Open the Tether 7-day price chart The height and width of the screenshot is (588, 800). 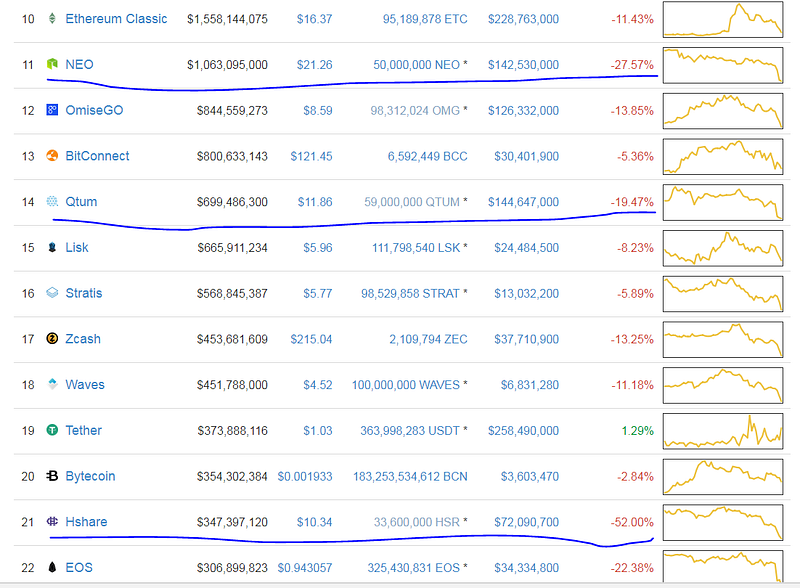pyautogui.click(x=723, y=431)
